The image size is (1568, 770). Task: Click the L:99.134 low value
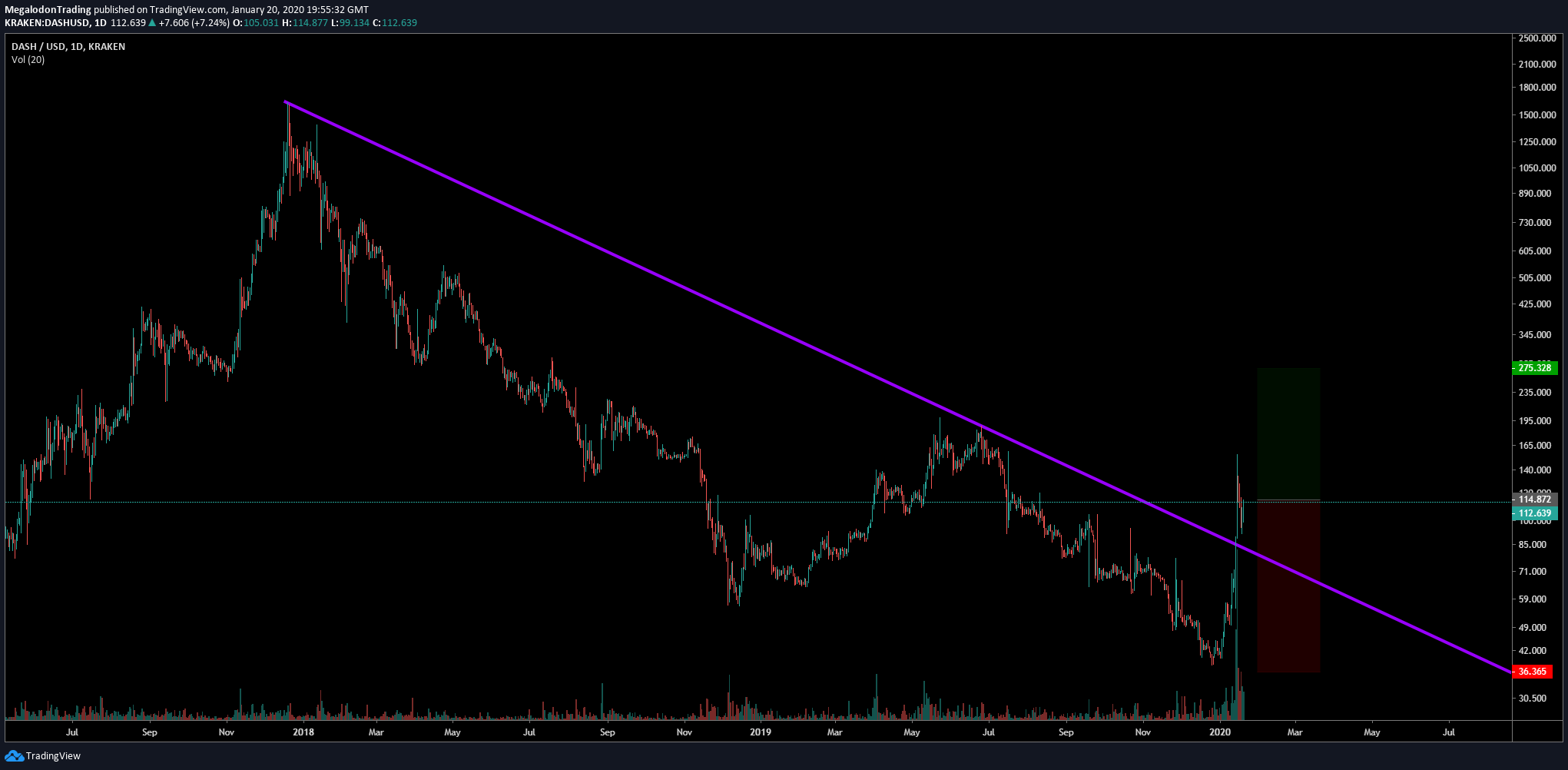pyautogui.click(x=350, y=23)
